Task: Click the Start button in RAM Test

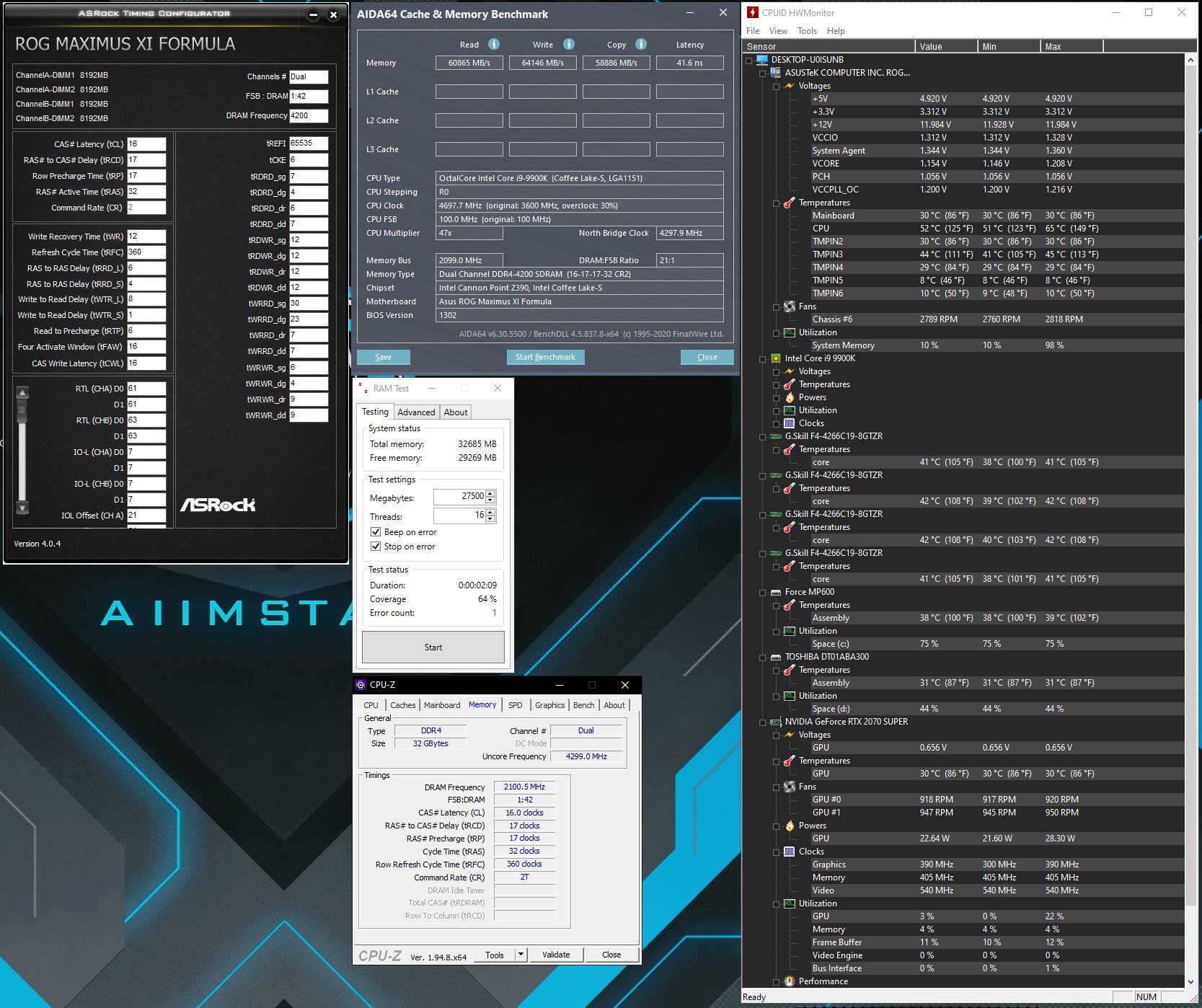Action: tap(433, 647)
